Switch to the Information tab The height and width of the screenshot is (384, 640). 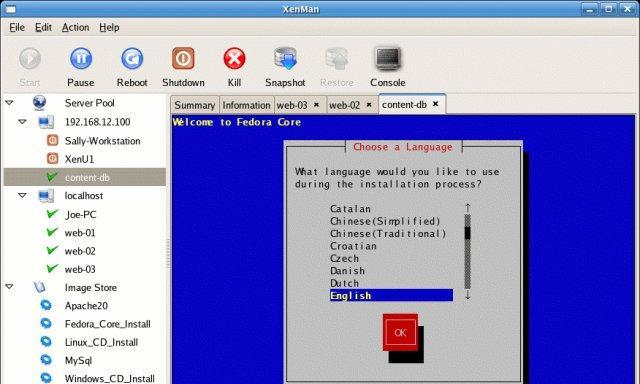click(247, 105)
